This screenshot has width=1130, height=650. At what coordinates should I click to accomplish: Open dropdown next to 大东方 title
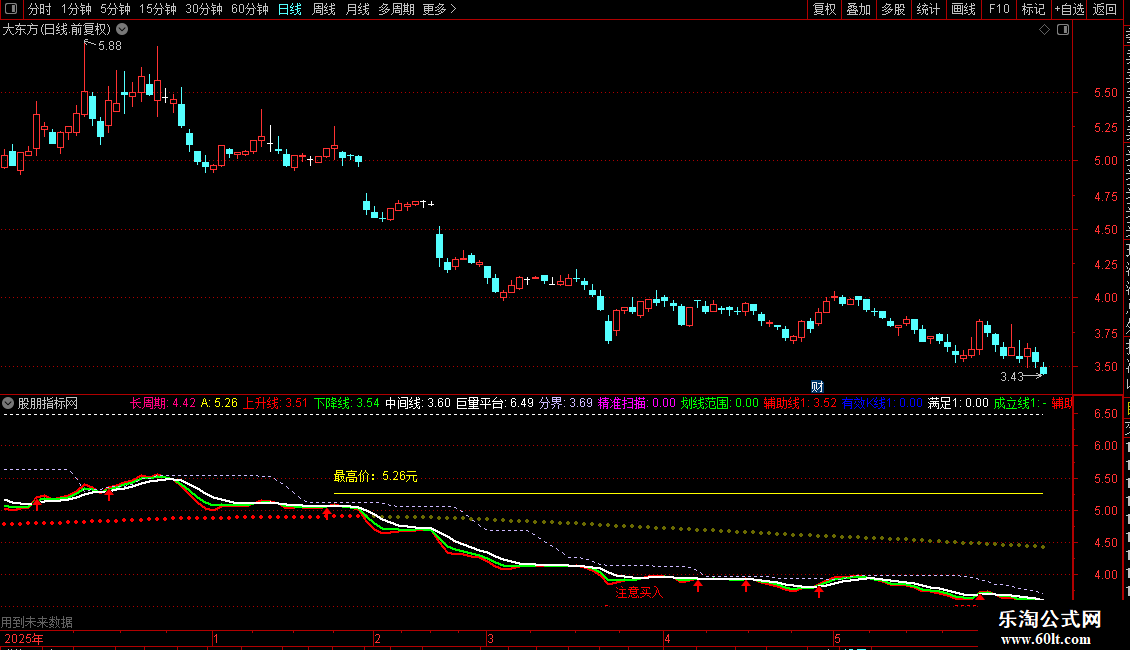[x=122, y=30]
